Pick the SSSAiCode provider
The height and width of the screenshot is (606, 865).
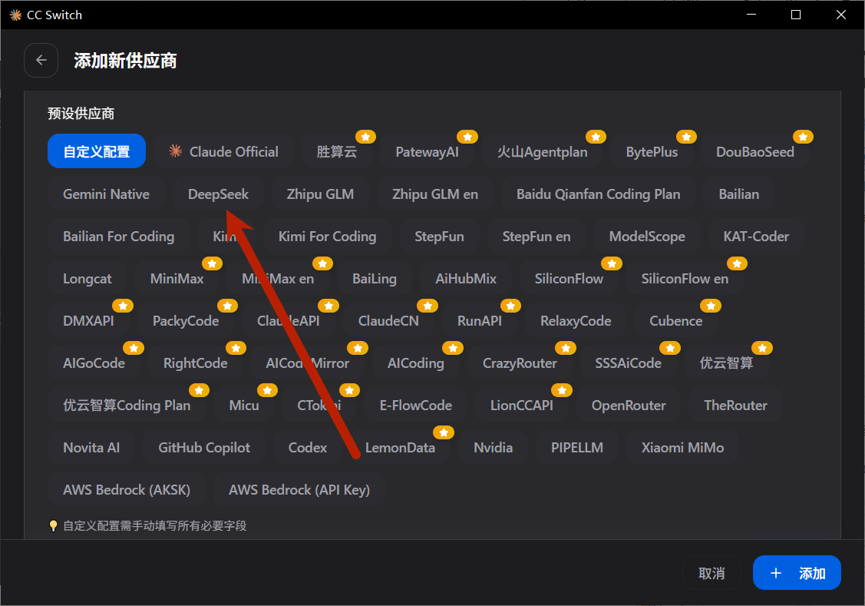pyautogui.click(x=628, y=363)
